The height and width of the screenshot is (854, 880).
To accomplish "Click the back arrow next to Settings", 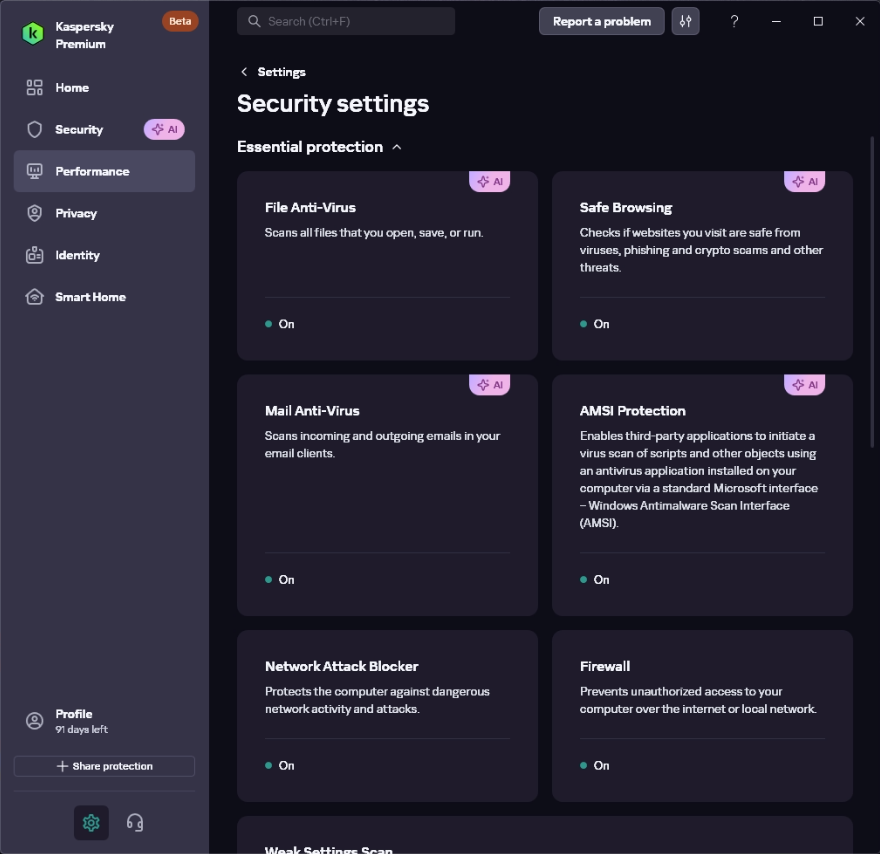I will coord(244,72).
